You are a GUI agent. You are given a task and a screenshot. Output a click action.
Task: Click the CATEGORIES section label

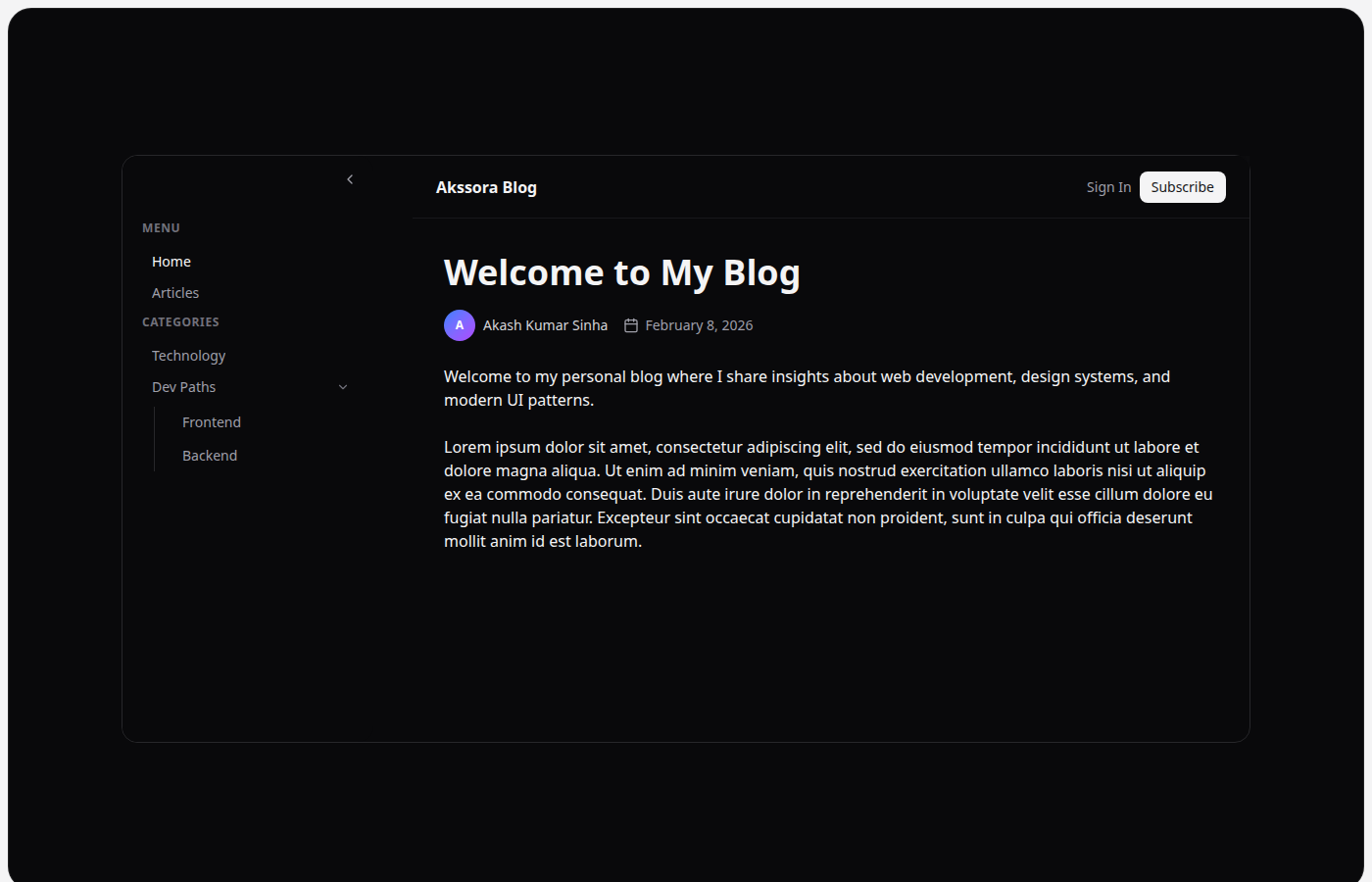click(x=180, y=322)
